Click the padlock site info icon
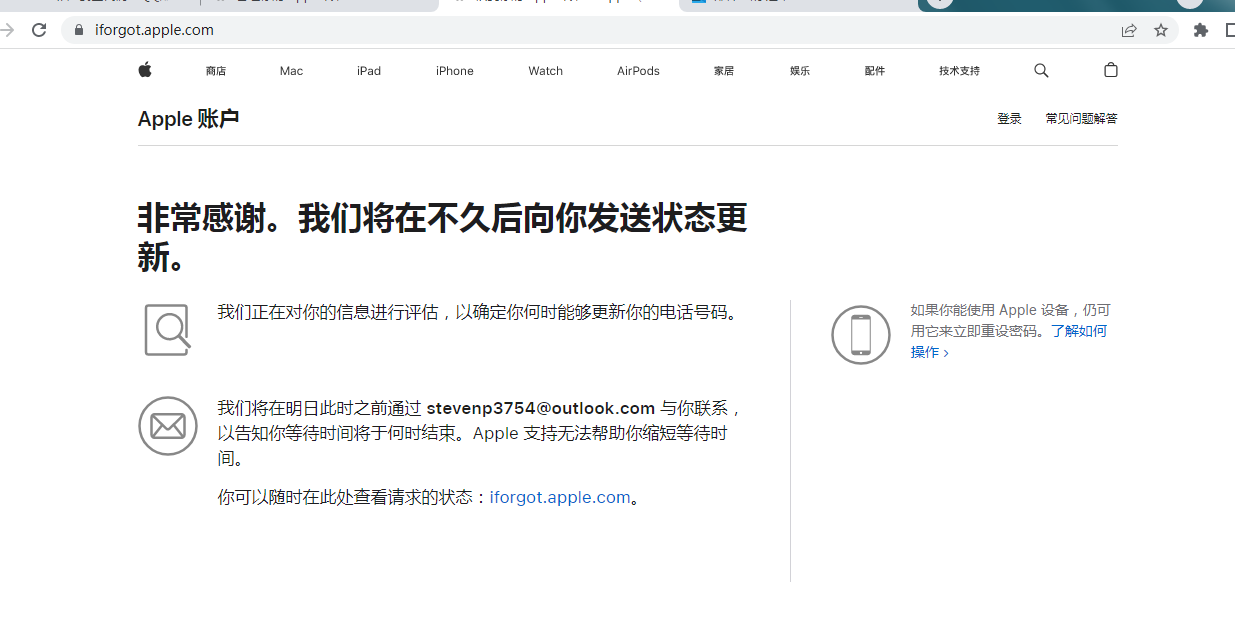 tap(80, 30)
